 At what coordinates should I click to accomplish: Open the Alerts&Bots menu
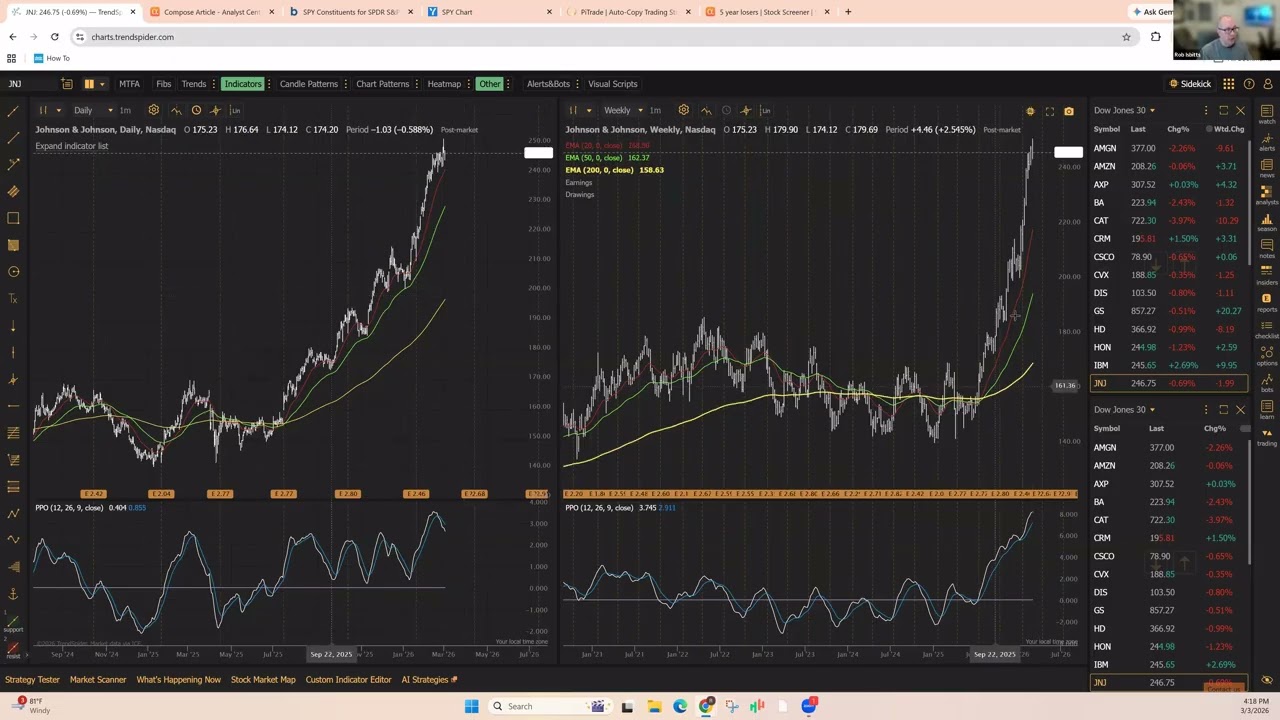pos(548,84)
